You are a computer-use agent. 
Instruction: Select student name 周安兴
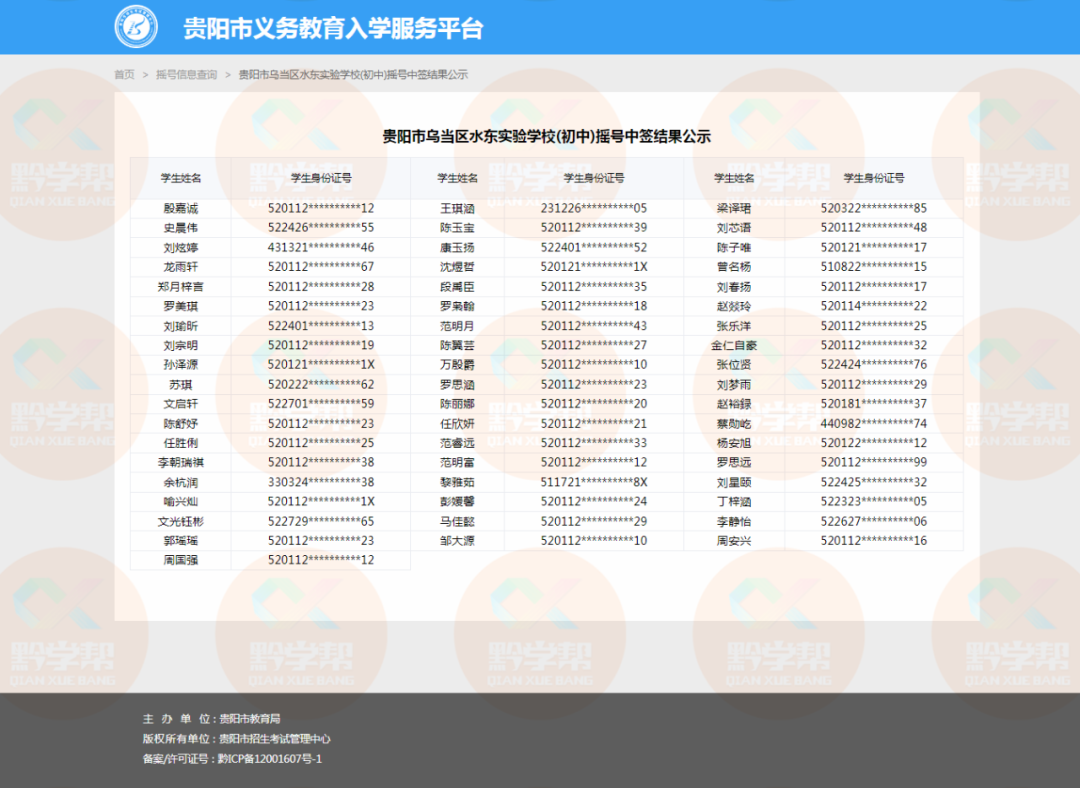pos(734,541)
